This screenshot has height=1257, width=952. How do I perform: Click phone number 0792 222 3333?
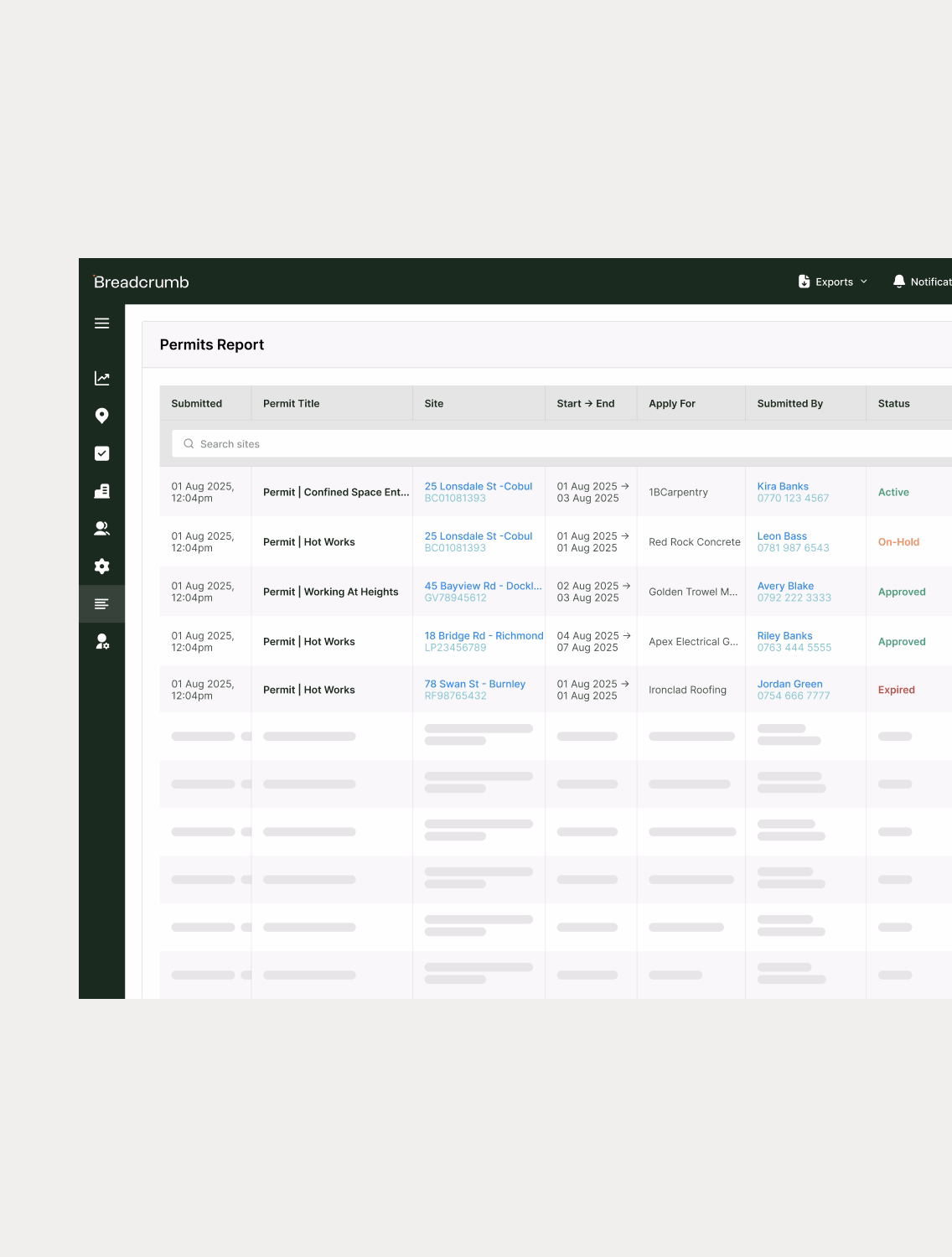click(794, 597)
